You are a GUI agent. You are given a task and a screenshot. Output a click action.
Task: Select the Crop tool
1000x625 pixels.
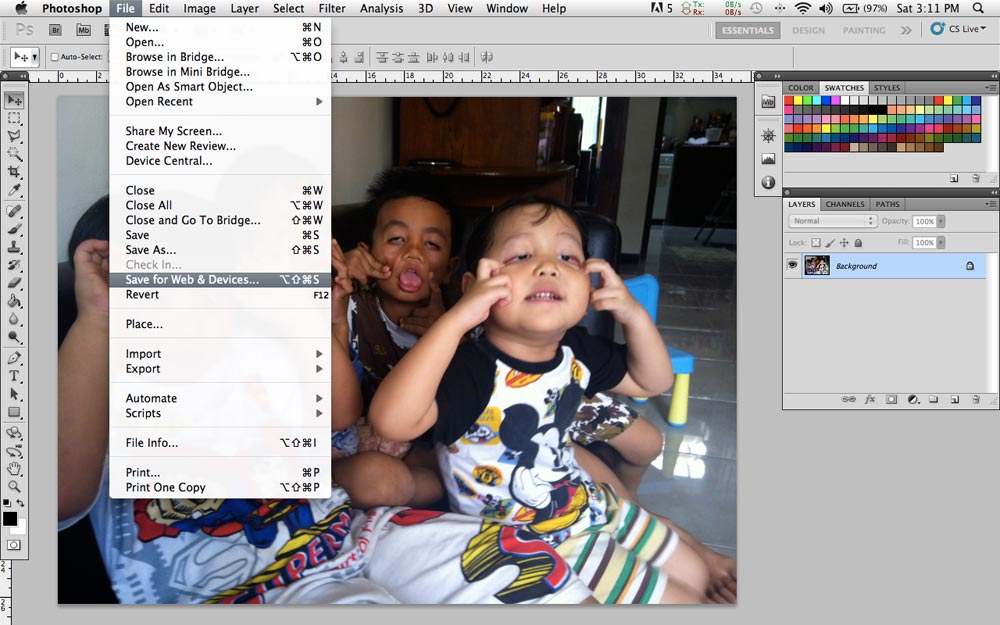point(14,172)
